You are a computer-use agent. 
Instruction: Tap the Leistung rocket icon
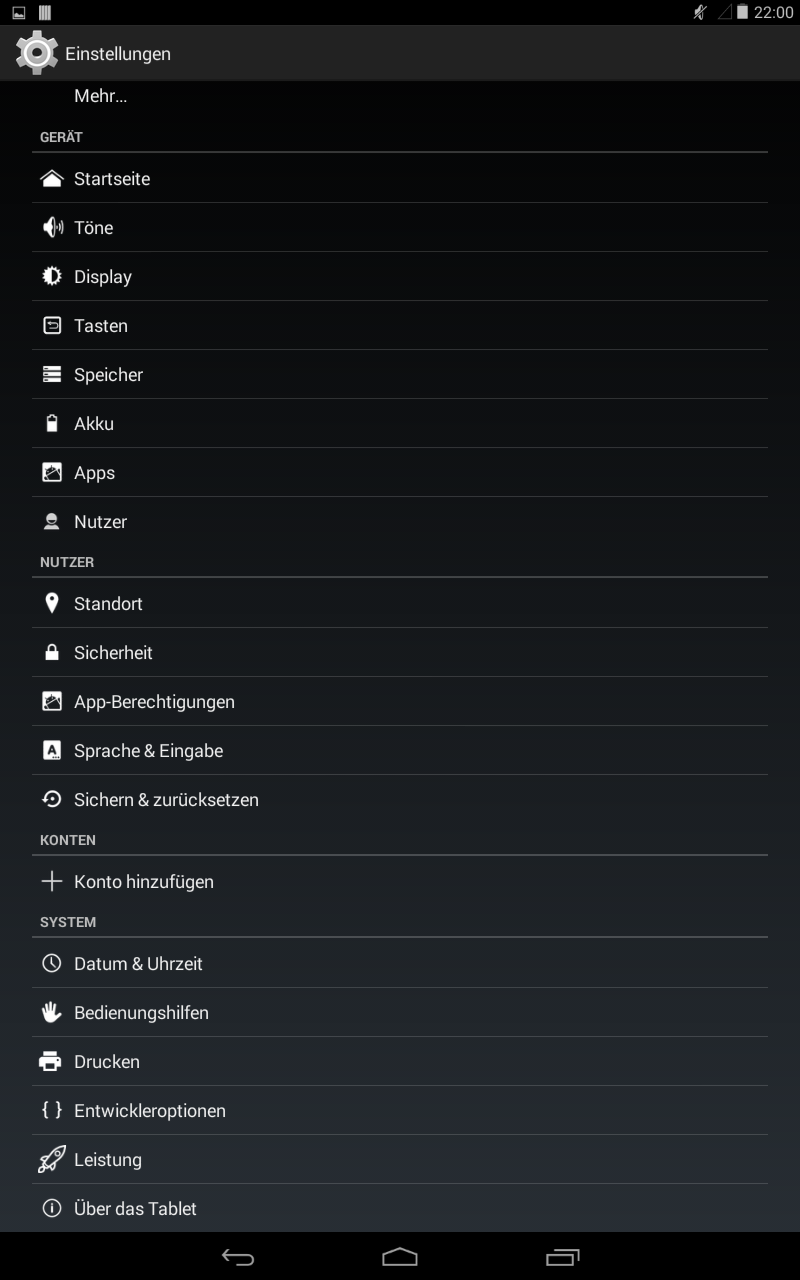52,1160
